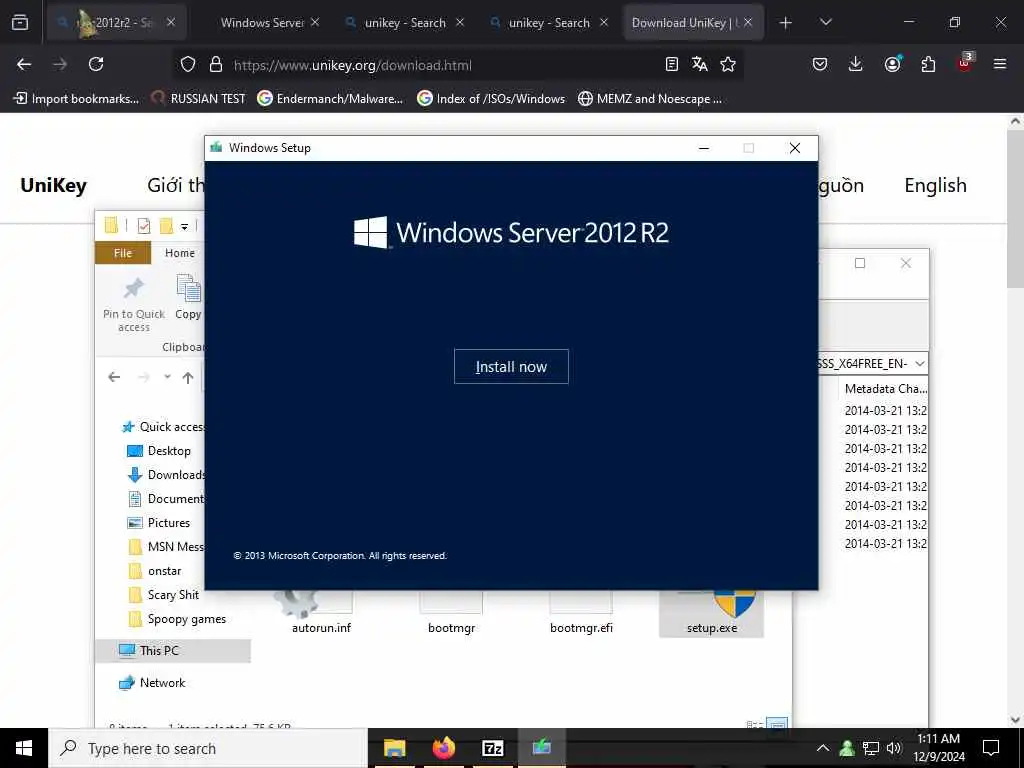Open the Endermanch/Malware bookmark
The height and width of the screenshot is (768, 1024).
click(x=330, y=99)
